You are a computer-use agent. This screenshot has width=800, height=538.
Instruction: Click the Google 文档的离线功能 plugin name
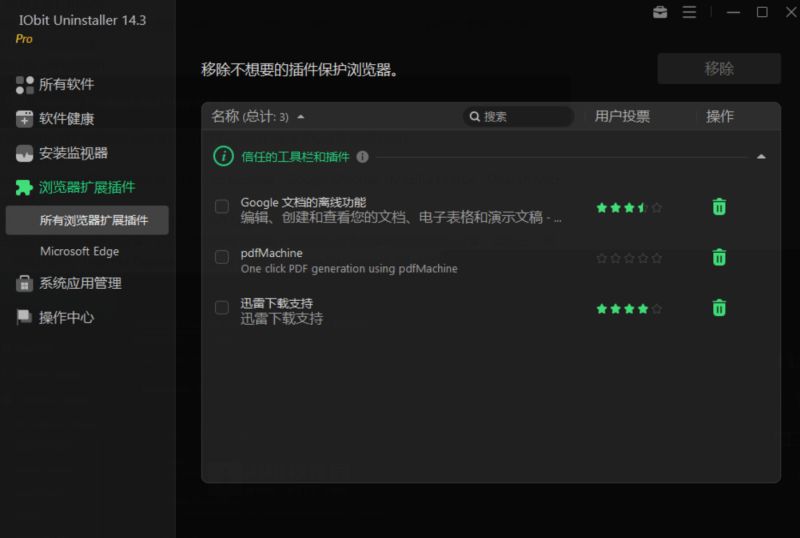303,202
